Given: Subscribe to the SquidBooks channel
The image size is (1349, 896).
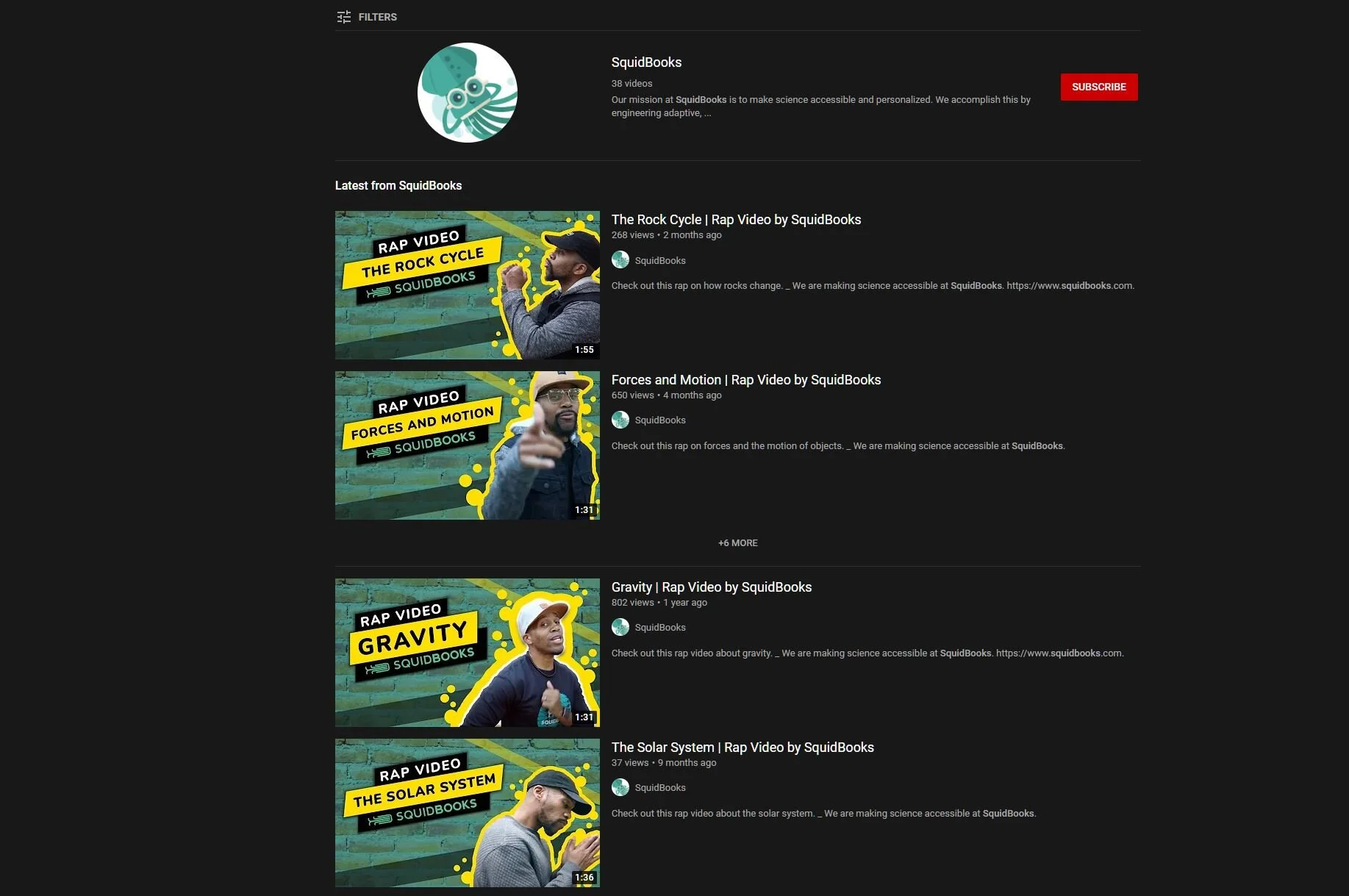Looking at the screenshot, I should coord(1099,87).
